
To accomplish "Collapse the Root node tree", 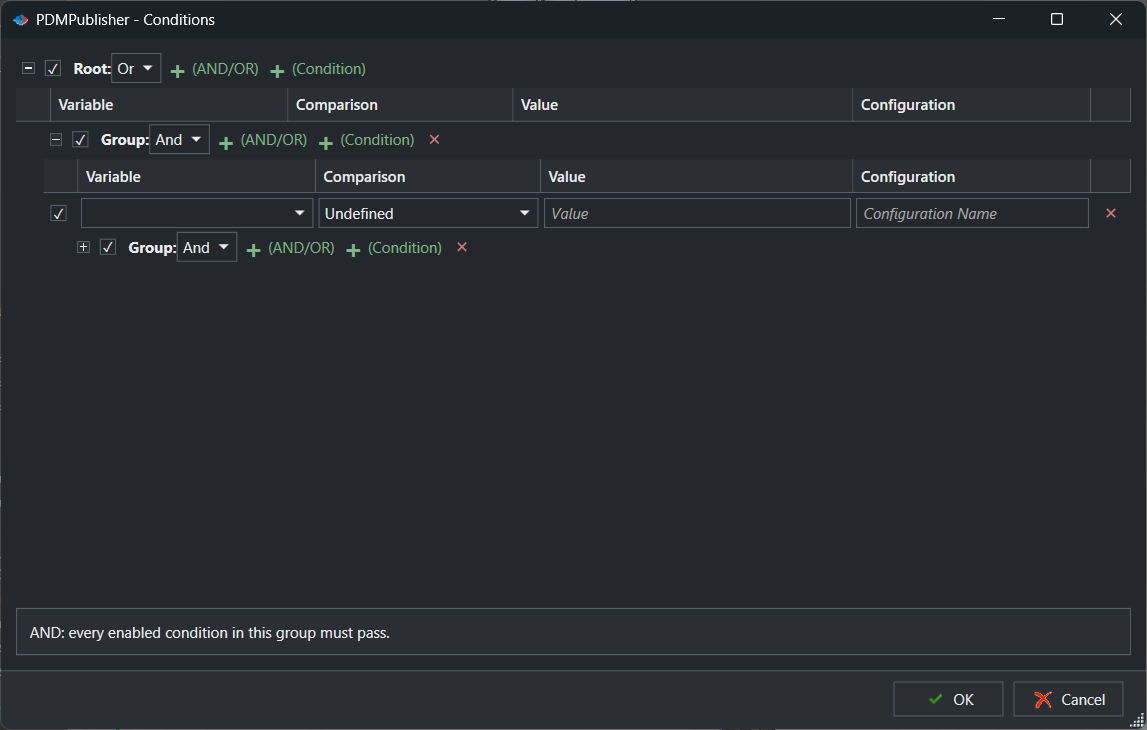I will (x=29, y=68).
